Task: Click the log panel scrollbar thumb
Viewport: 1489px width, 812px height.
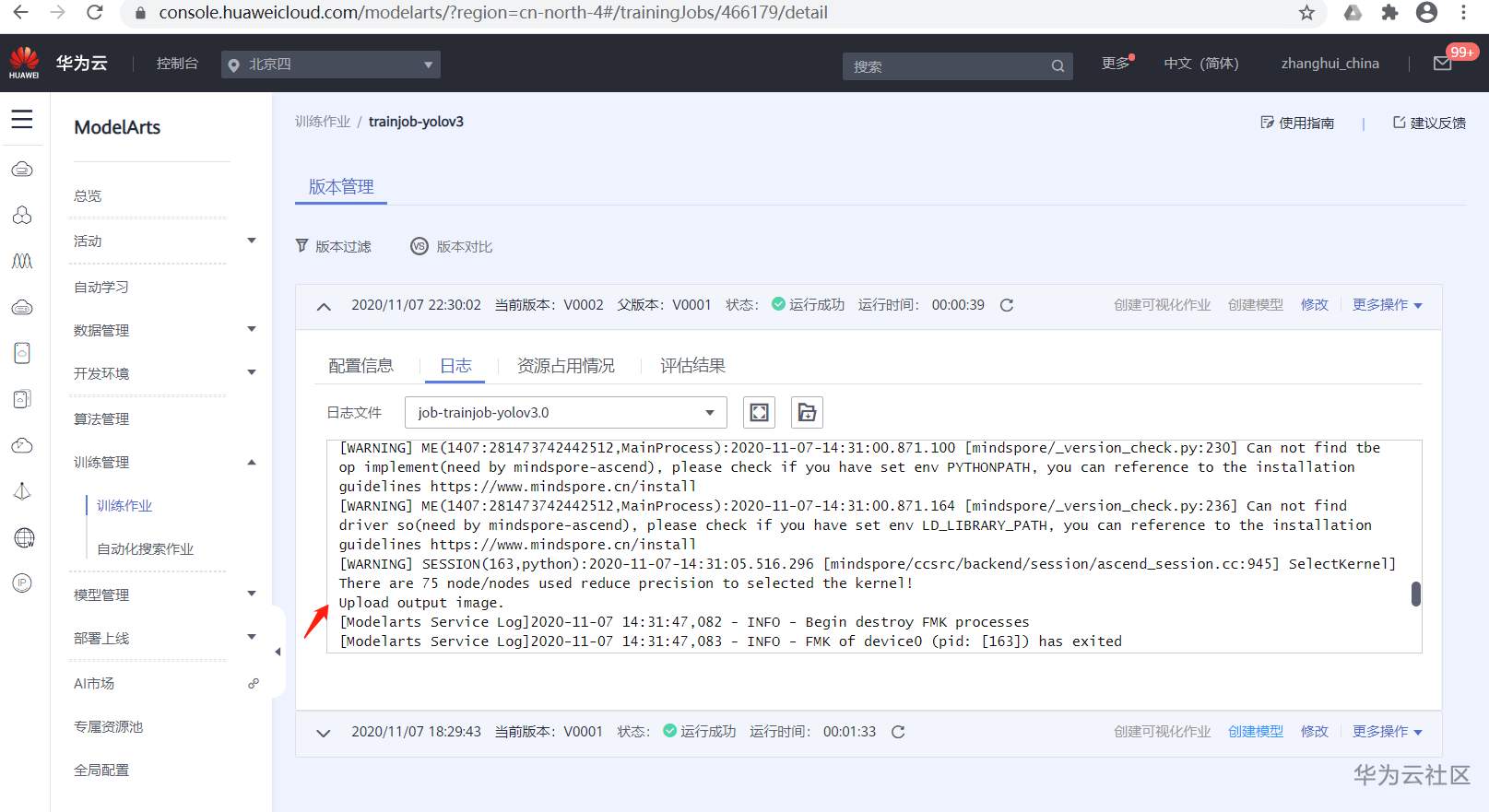Action: point(1416,594)
